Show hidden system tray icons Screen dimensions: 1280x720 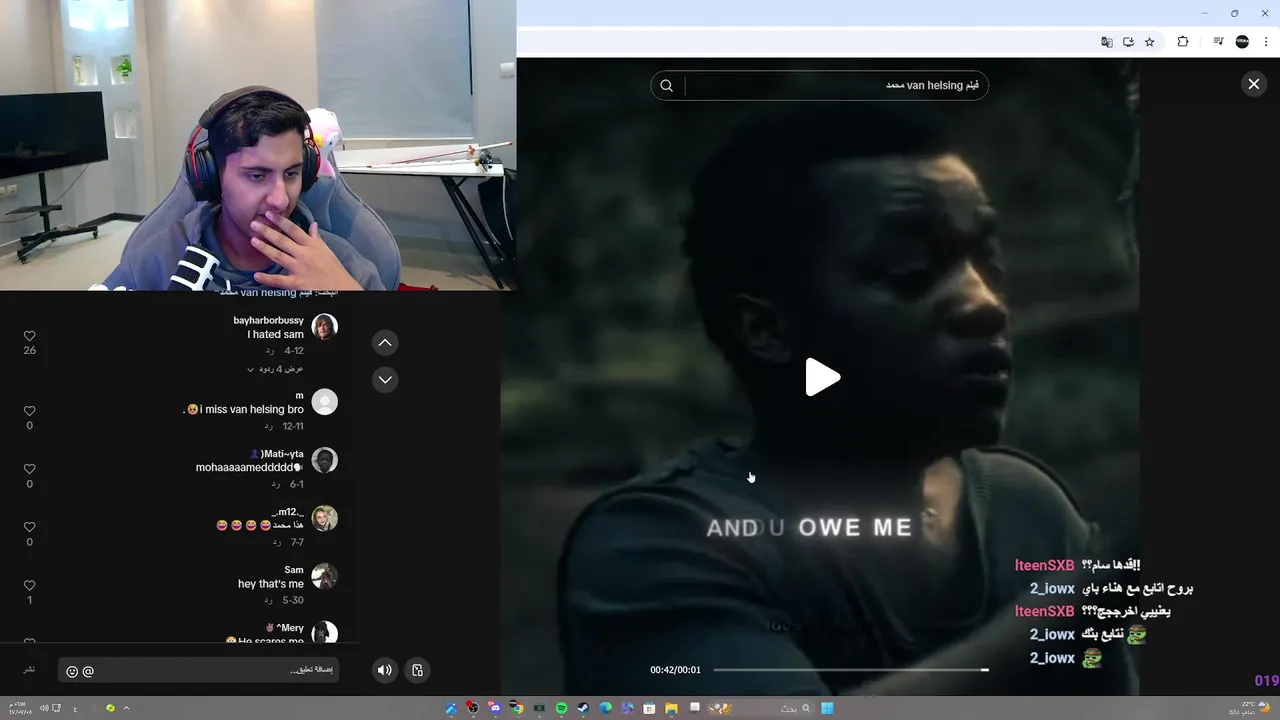126,708
